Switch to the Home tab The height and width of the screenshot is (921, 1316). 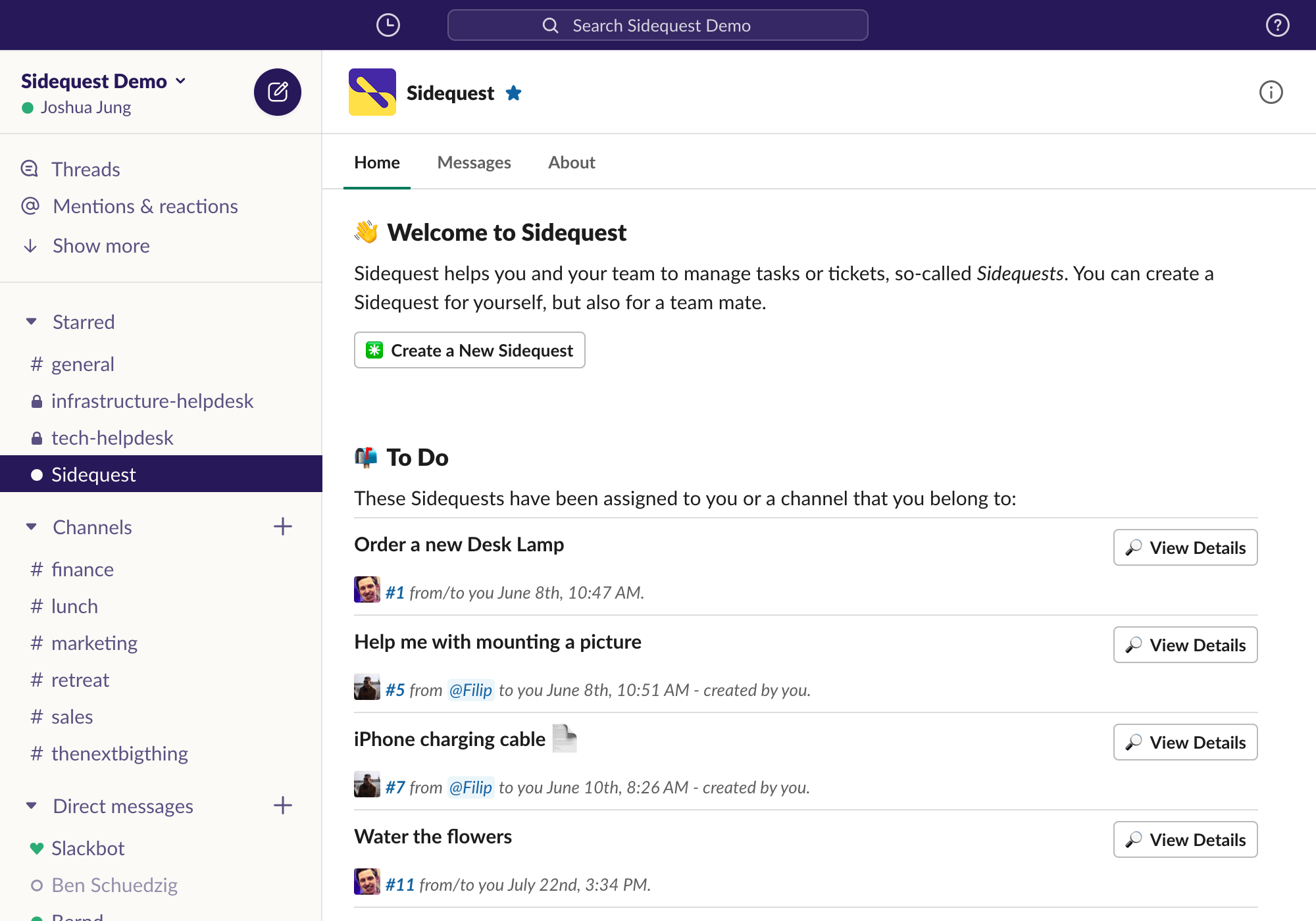[x=377, y=162]
